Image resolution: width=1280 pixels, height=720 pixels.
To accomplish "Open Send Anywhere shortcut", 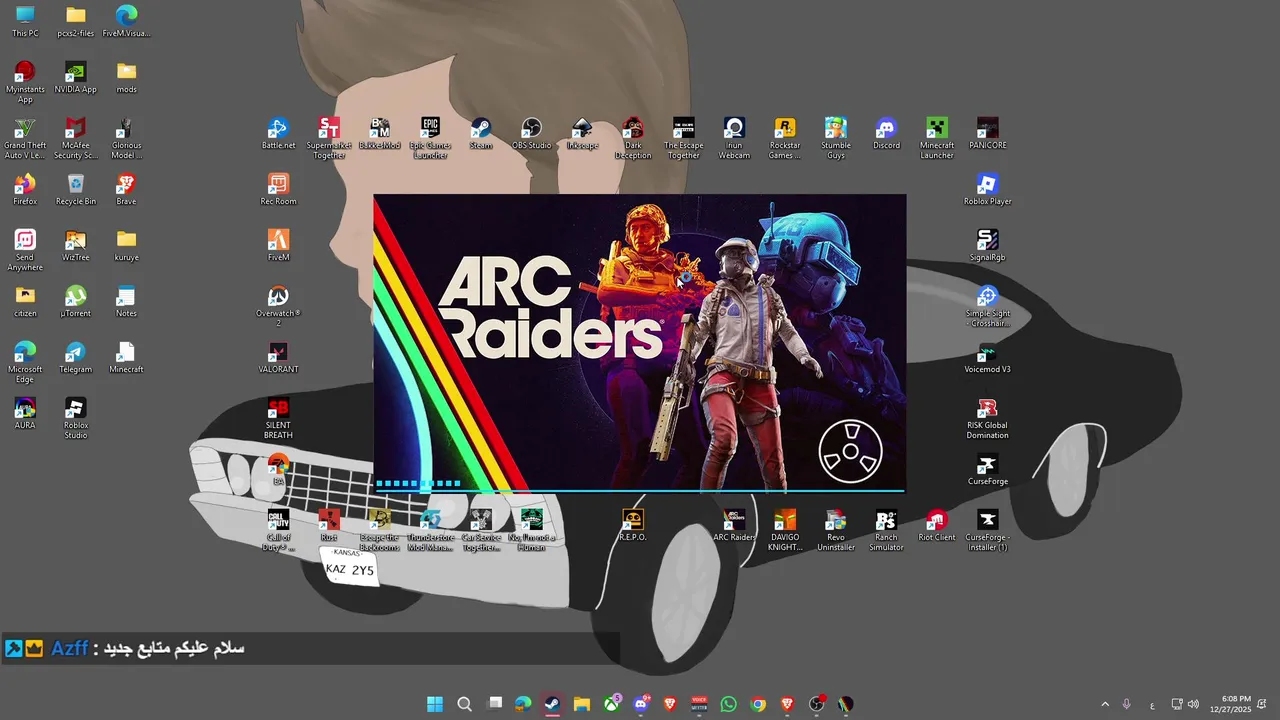I will (x=25, y=250).
